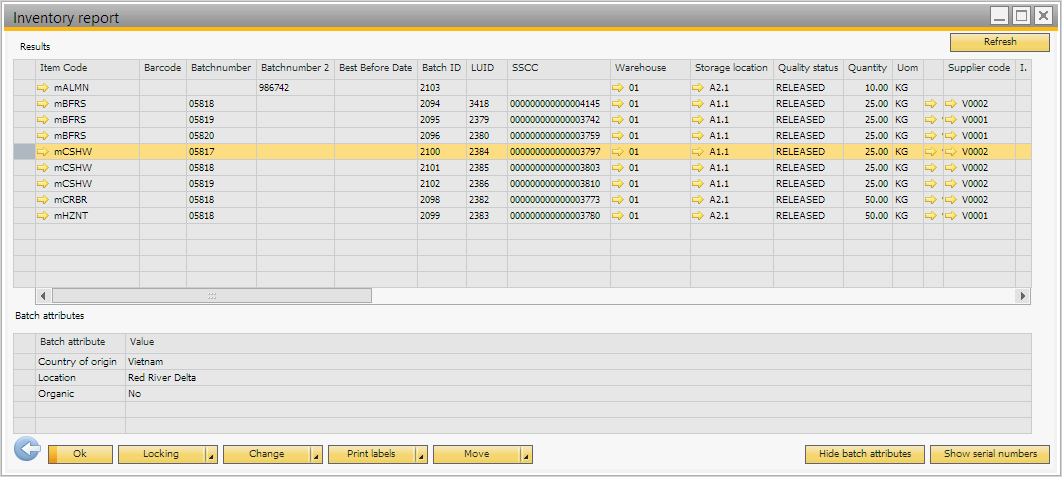Click supplier V0002 link arrow in mCRBR row
1062x477 pixels.
pyautogui.click(x=950, y=200)
